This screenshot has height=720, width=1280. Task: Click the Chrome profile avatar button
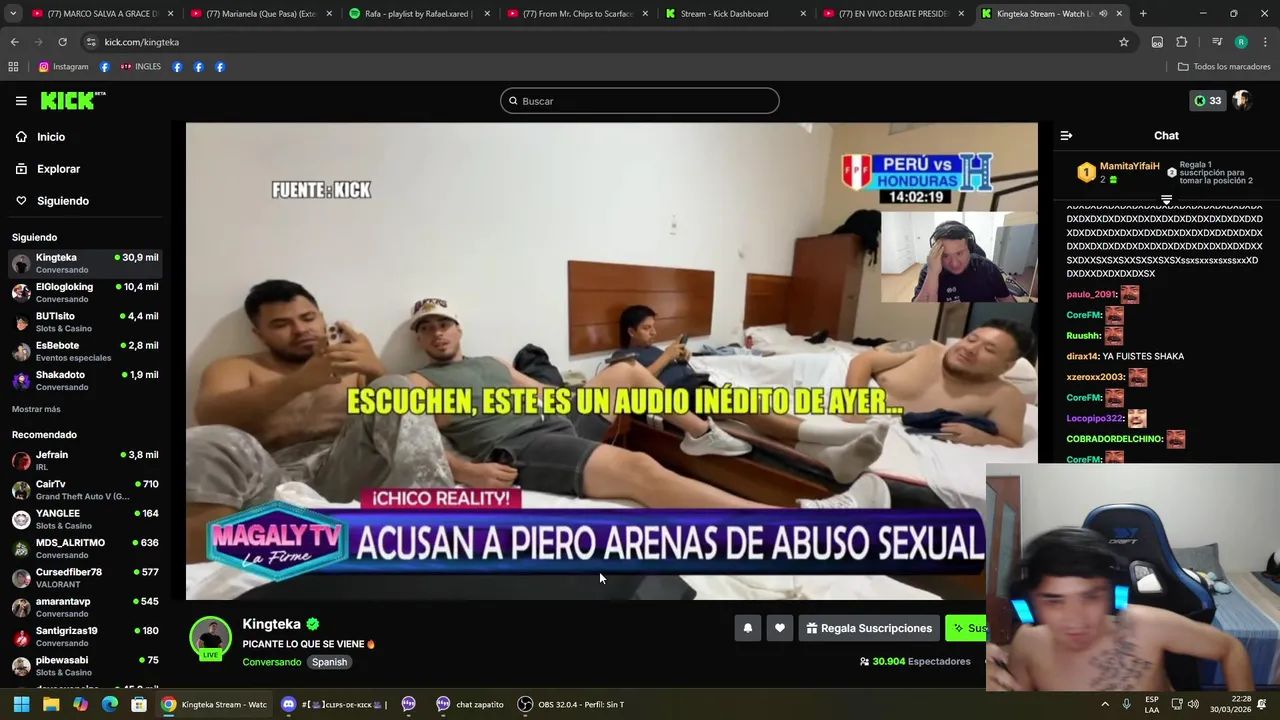click(x=1241, y=42)
